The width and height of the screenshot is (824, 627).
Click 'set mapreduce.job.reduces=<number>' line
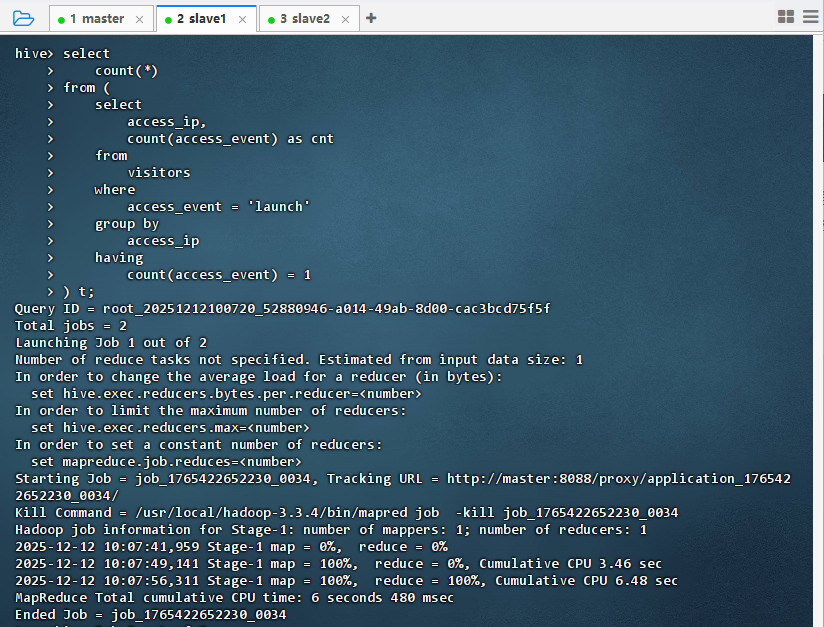(x=166, y=462)
